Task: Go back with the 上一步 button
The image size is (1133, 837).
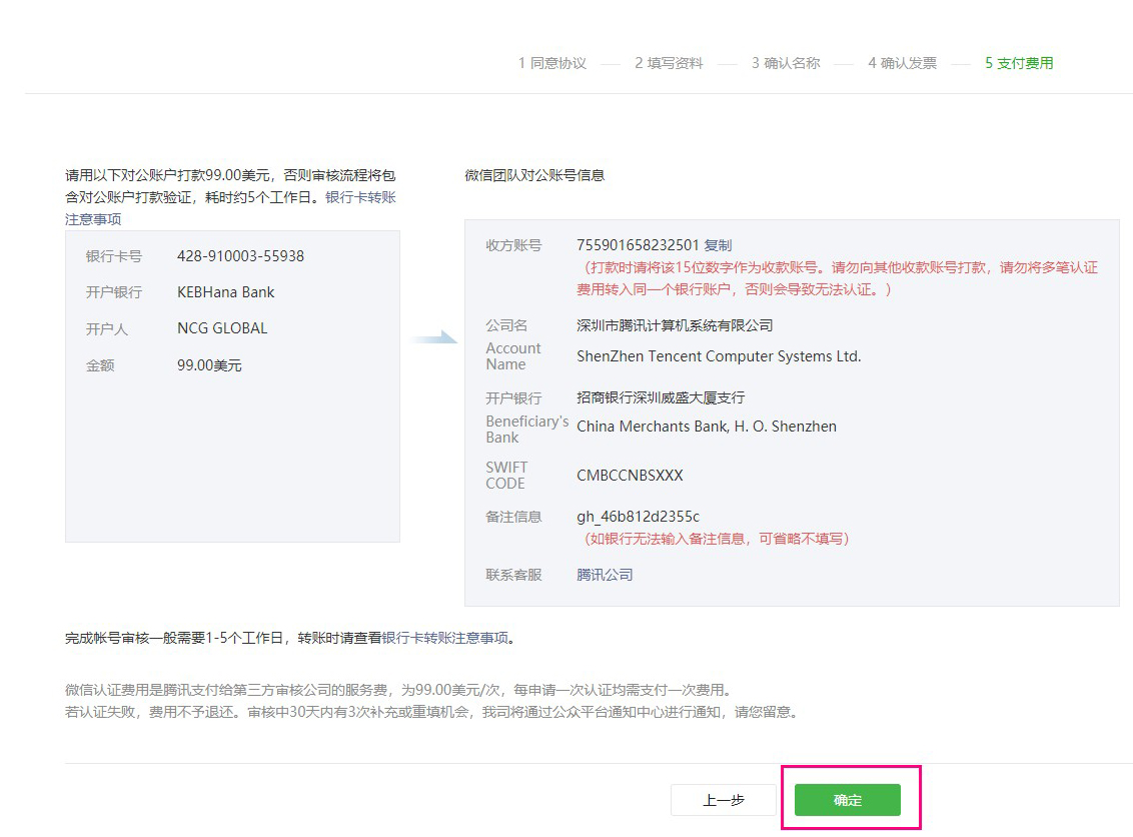Action: coord(723,799)
